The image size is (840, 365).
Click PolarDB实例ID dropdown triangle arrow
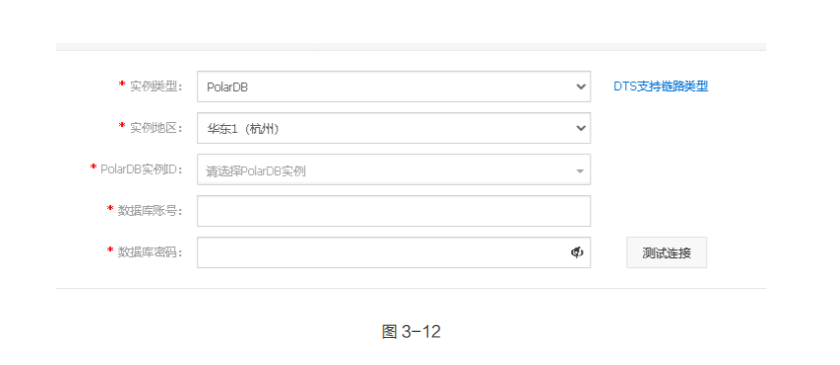[x=580, y=171]
